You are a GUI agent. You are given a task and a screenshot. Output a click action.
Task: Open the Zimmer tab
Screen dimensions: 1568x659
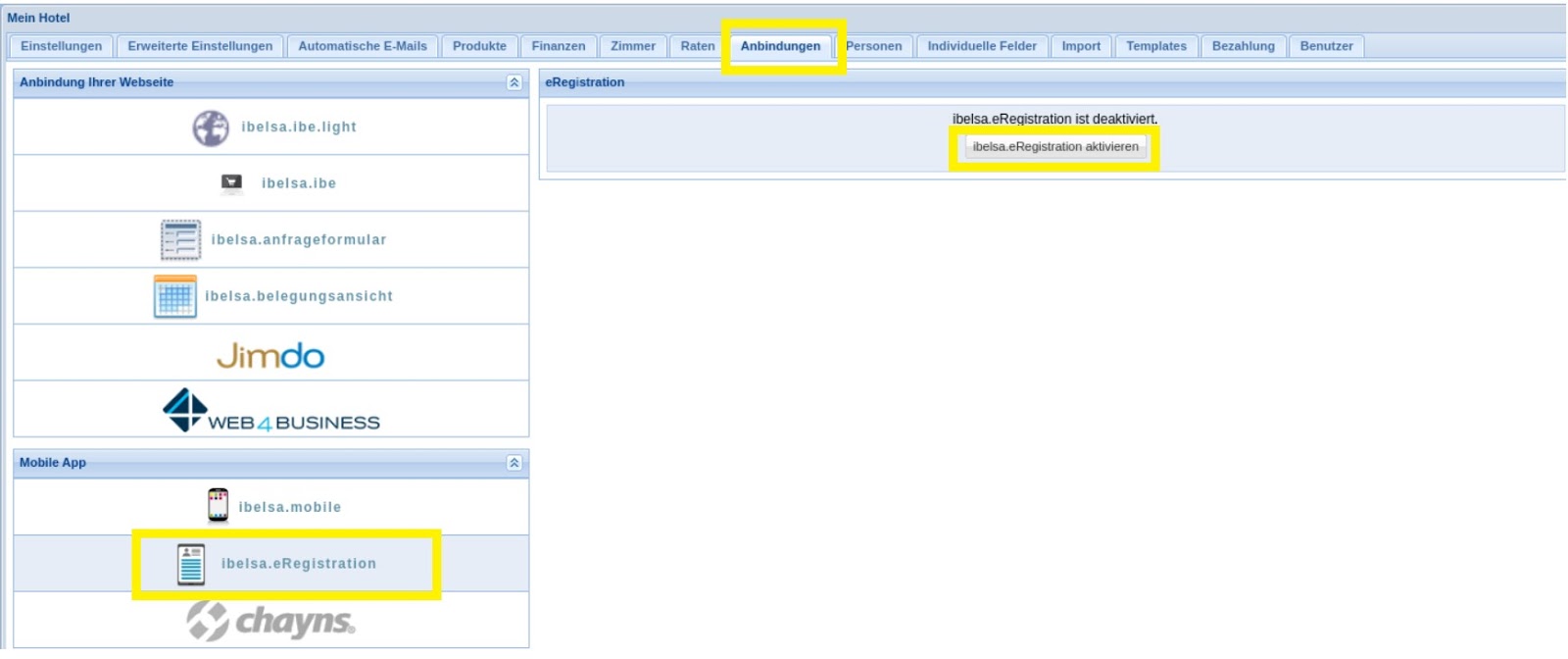632,46
